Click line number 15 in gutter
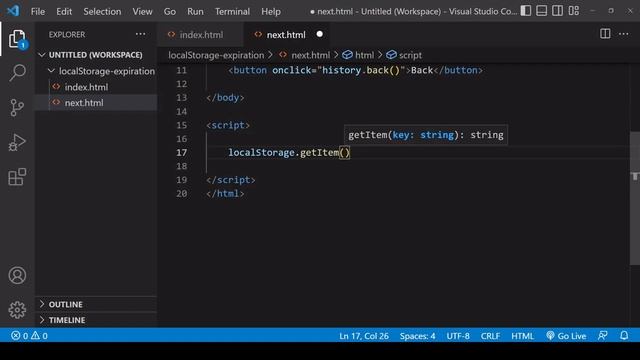 (x=182, y=125)
